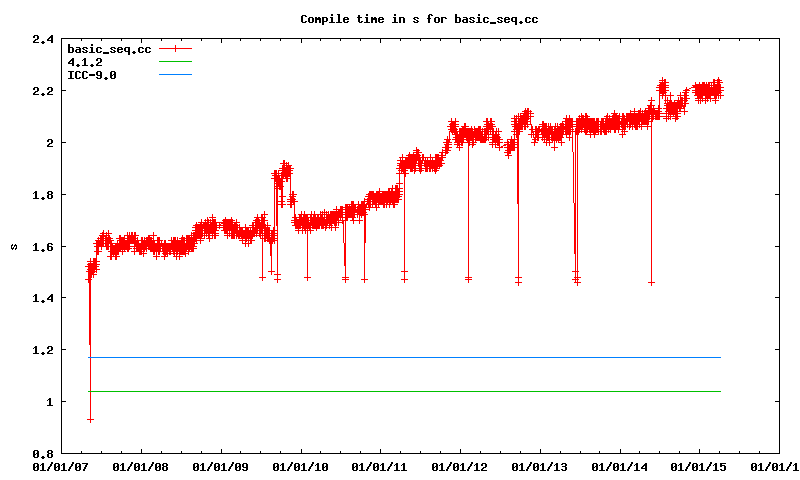The height and width of the screenshot is (480, 800).
Task: Pick the 01/01/13 x-axis date label
Action: click(x=540, y=466)
